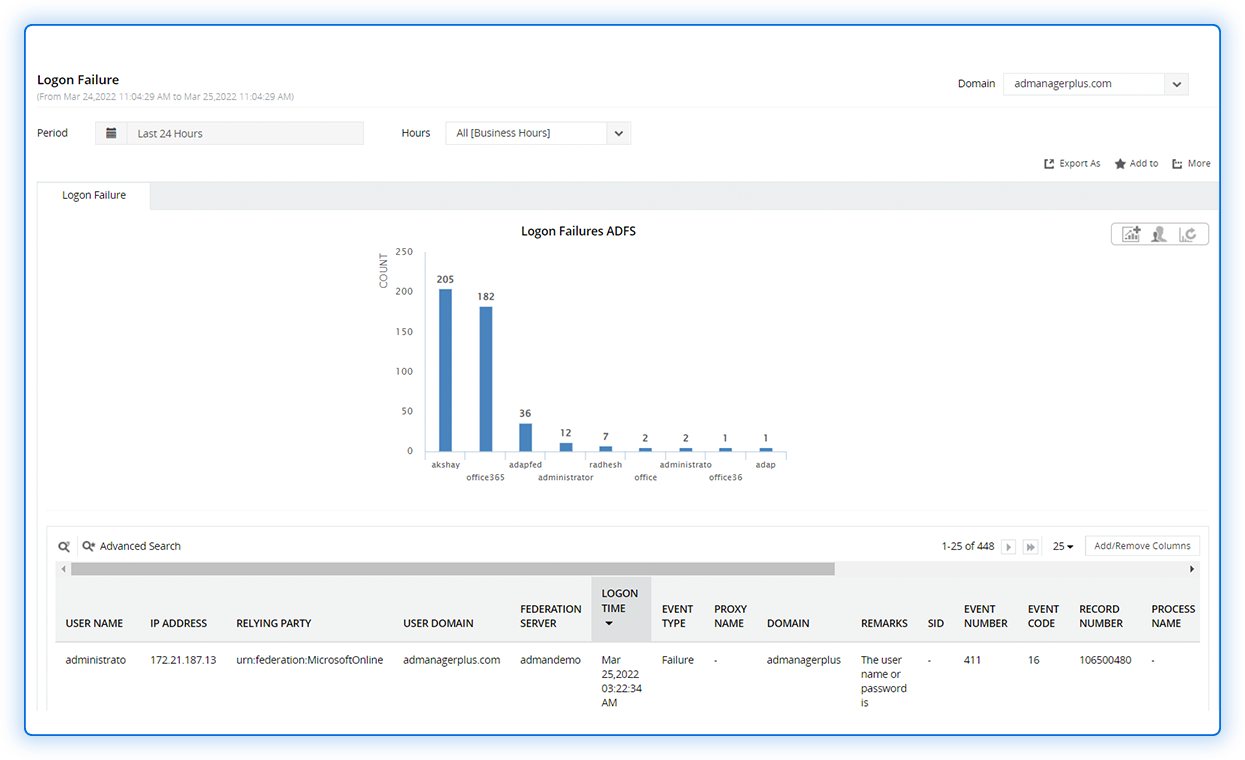1245x760 pixels.
Task: Click the quick search magnifier icon
Action: 64,547
